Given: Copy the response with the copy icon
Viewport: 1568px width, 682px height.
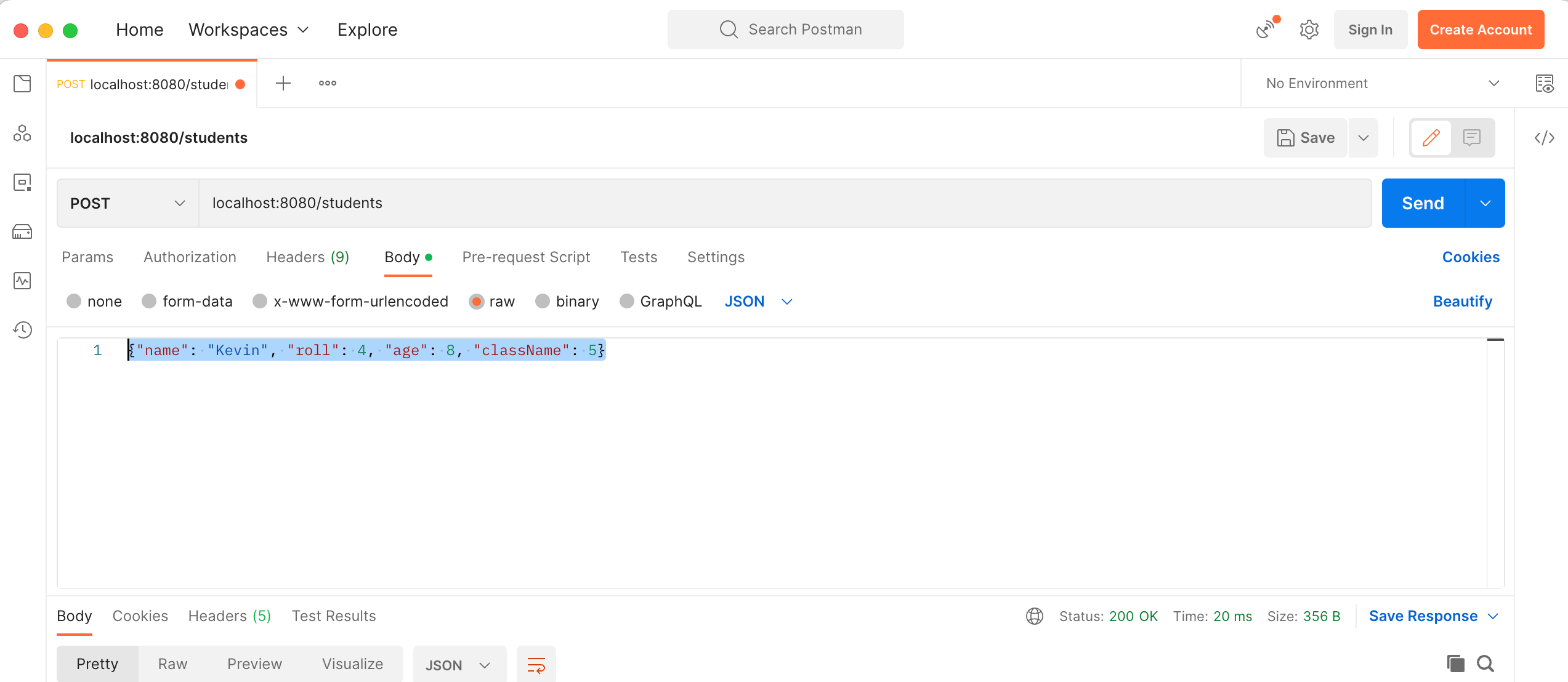Looking at the screenshot, I should [1455, 664].
